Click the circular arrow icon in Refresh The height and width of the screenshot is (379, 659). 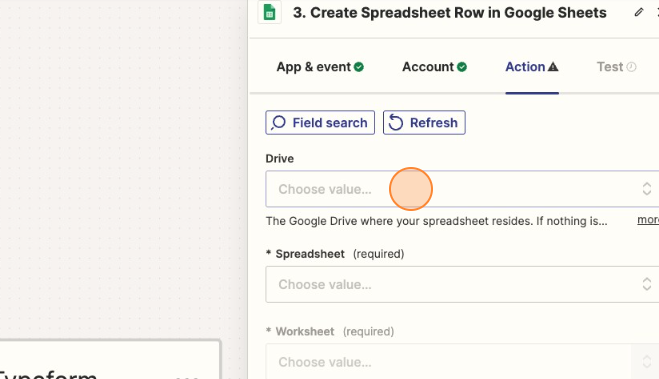click(395, 123)
